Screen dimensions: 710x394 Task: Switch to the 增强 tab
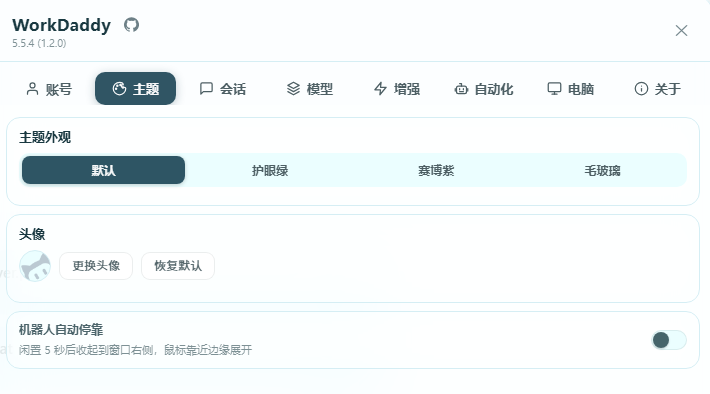point(397,89)
